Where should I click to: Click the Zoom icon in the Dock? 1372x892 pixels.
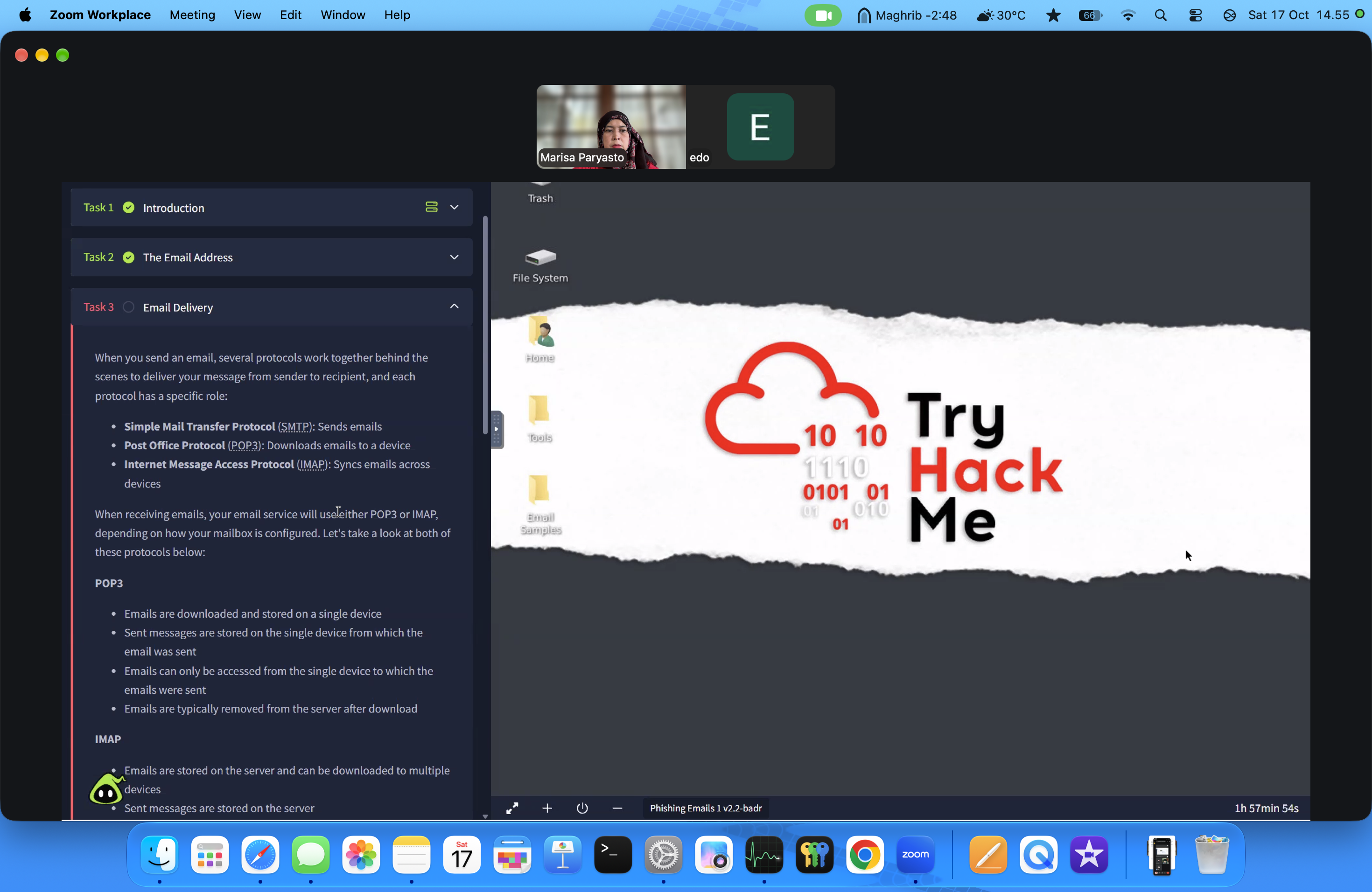click(916, 855)
